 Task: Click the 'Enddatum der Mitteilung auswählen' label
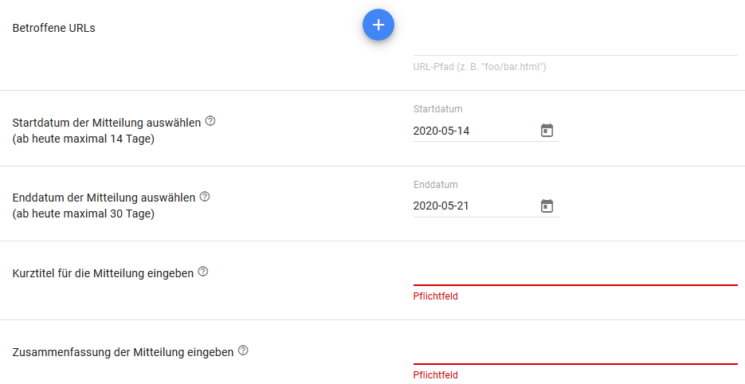pos(104,198)
